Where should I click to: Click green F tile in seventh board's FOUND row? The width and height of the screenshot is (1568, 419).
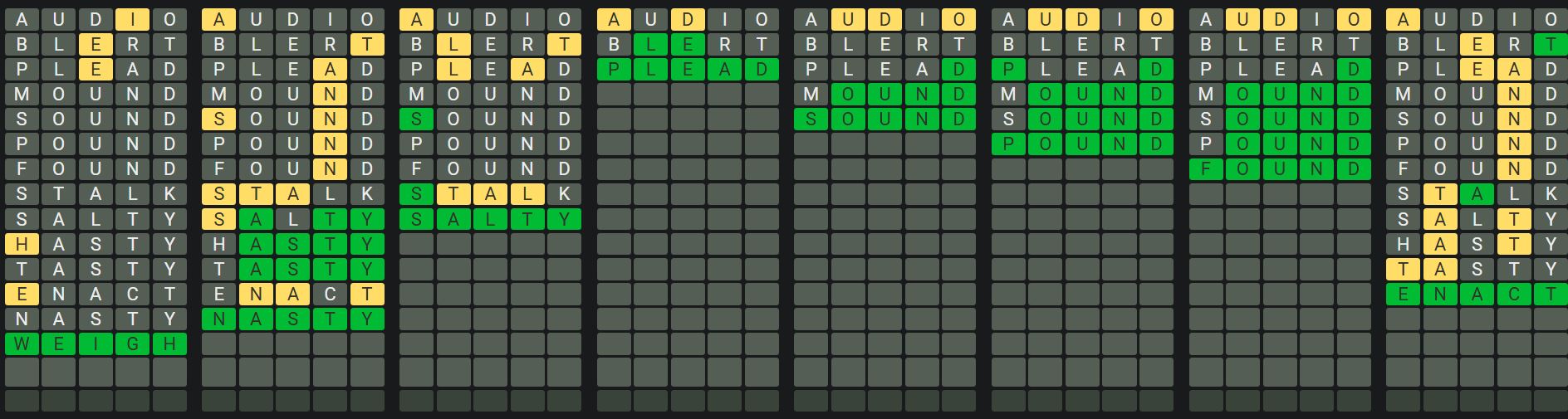[x=1206, y=168]
